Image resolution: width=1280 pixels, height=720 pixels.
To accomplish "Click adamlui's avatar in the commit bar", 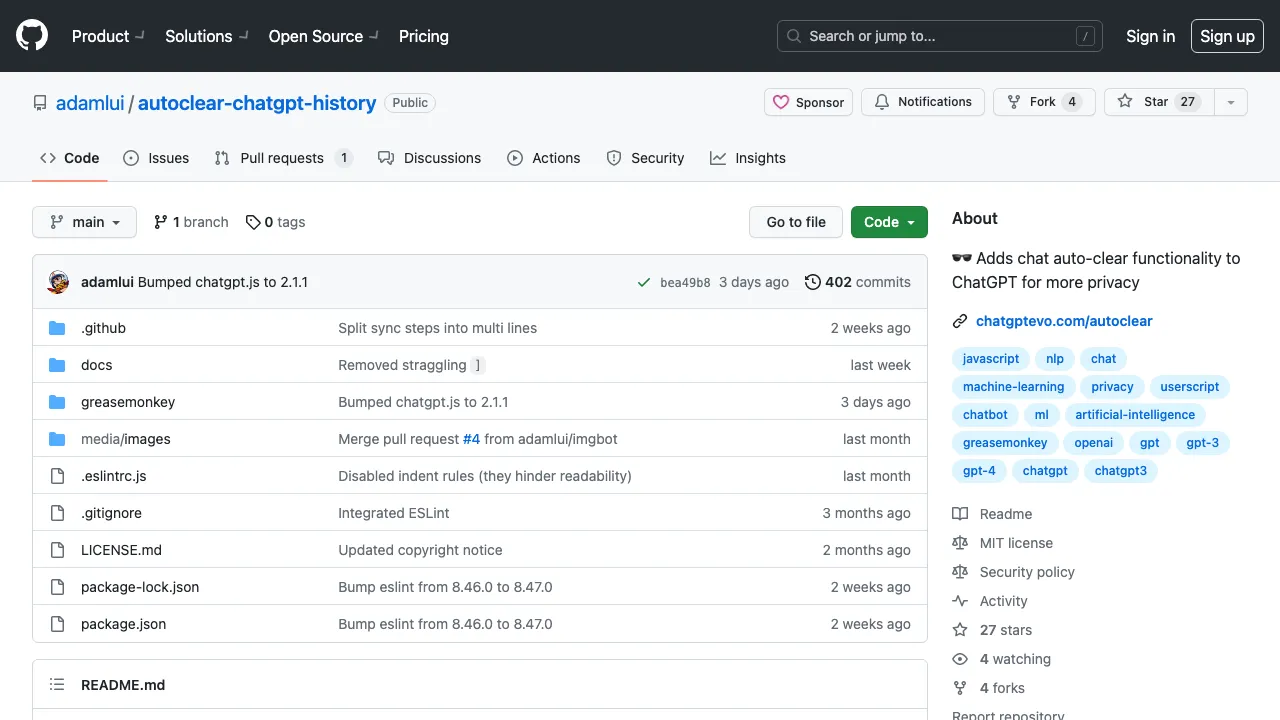I will [x=58, y=281].
